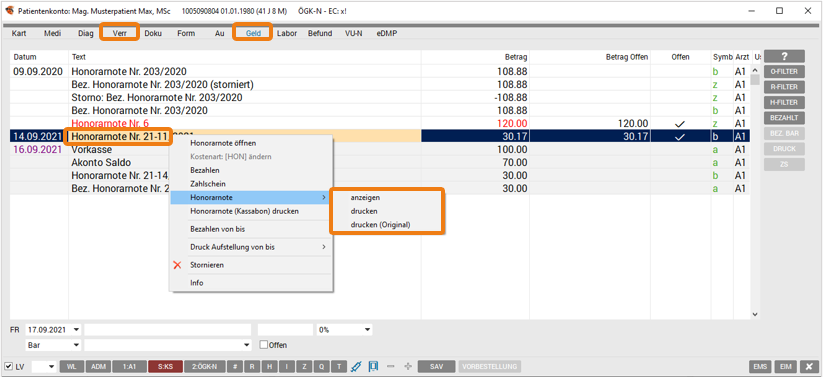Screen dimensions: 823x377
Task: Click the X close button at bottom right
Action: [810, 366]
